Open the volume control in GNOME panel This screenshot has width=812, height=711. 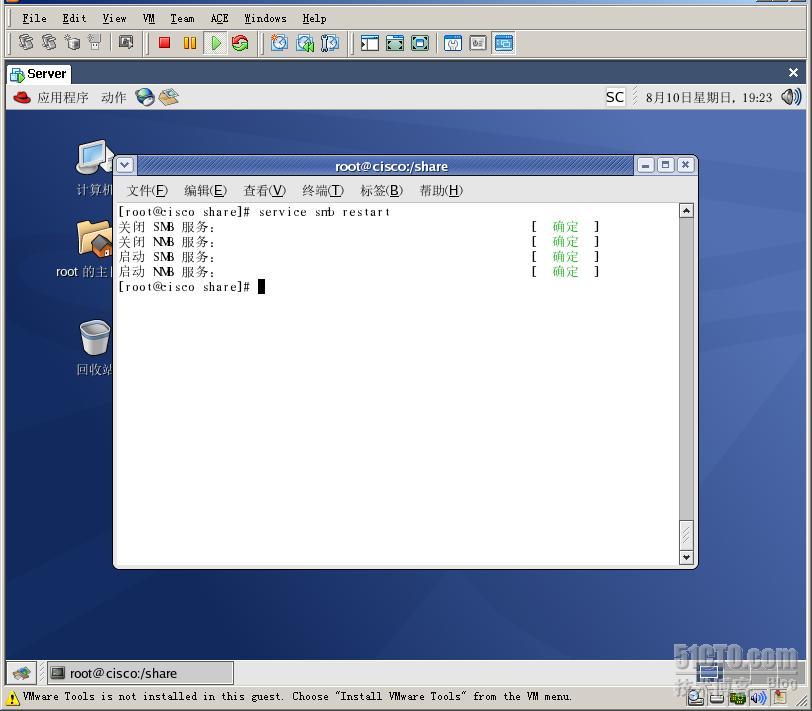tap(791, 97)
